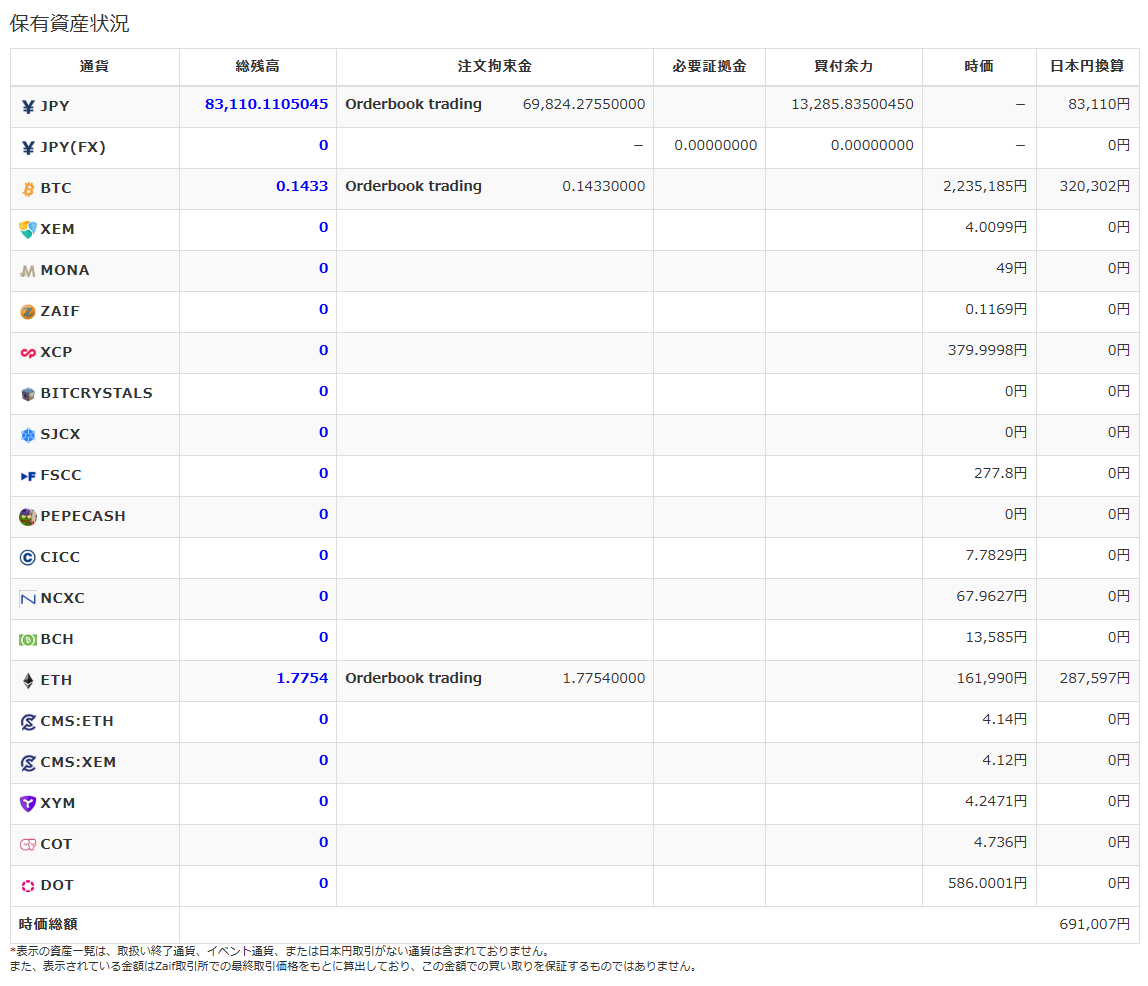Image resolution: width=1148 pixels, height=986 pixels.
Task: Click the ETH diamond icon
Action: [28, 681]
